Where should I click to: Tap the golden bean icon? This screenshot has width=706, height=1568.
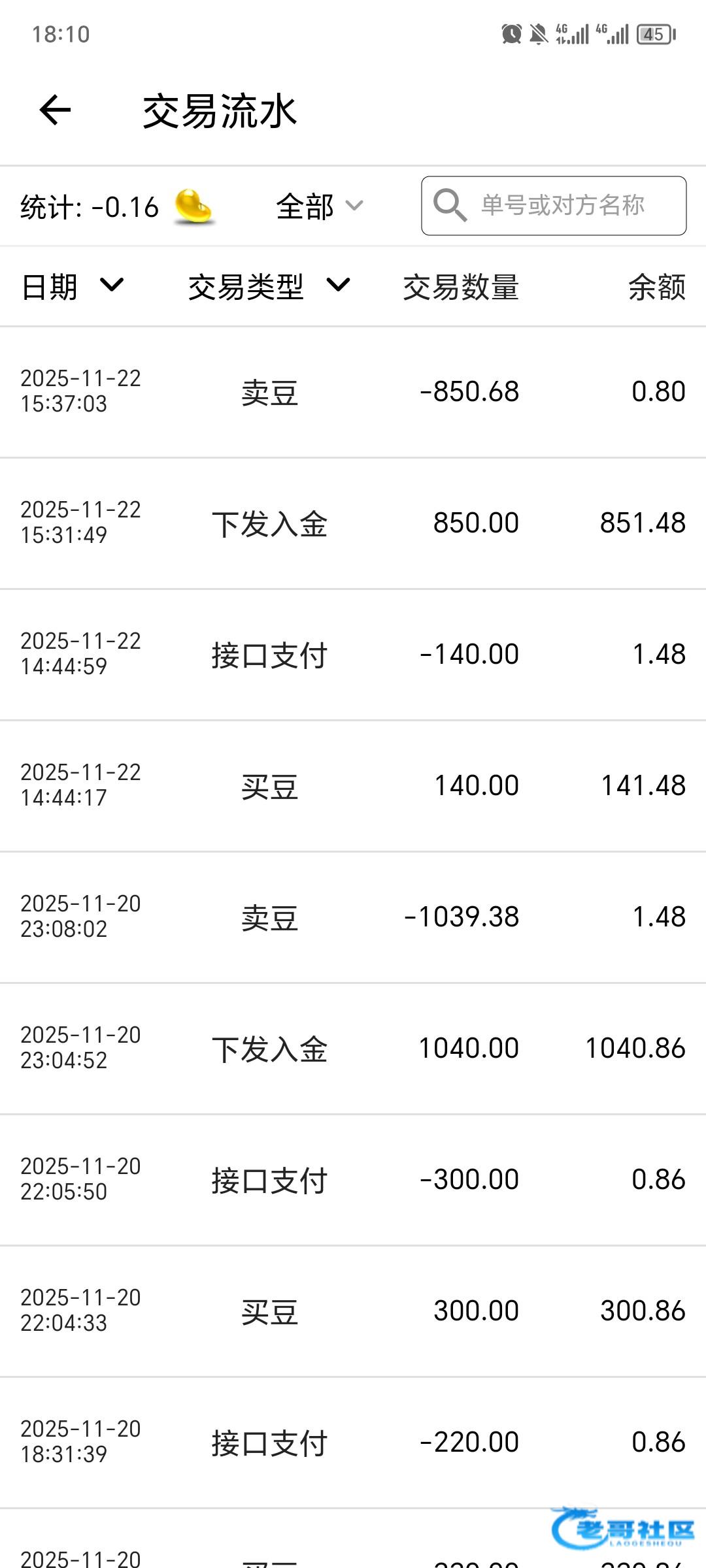[x=193, y=206]
